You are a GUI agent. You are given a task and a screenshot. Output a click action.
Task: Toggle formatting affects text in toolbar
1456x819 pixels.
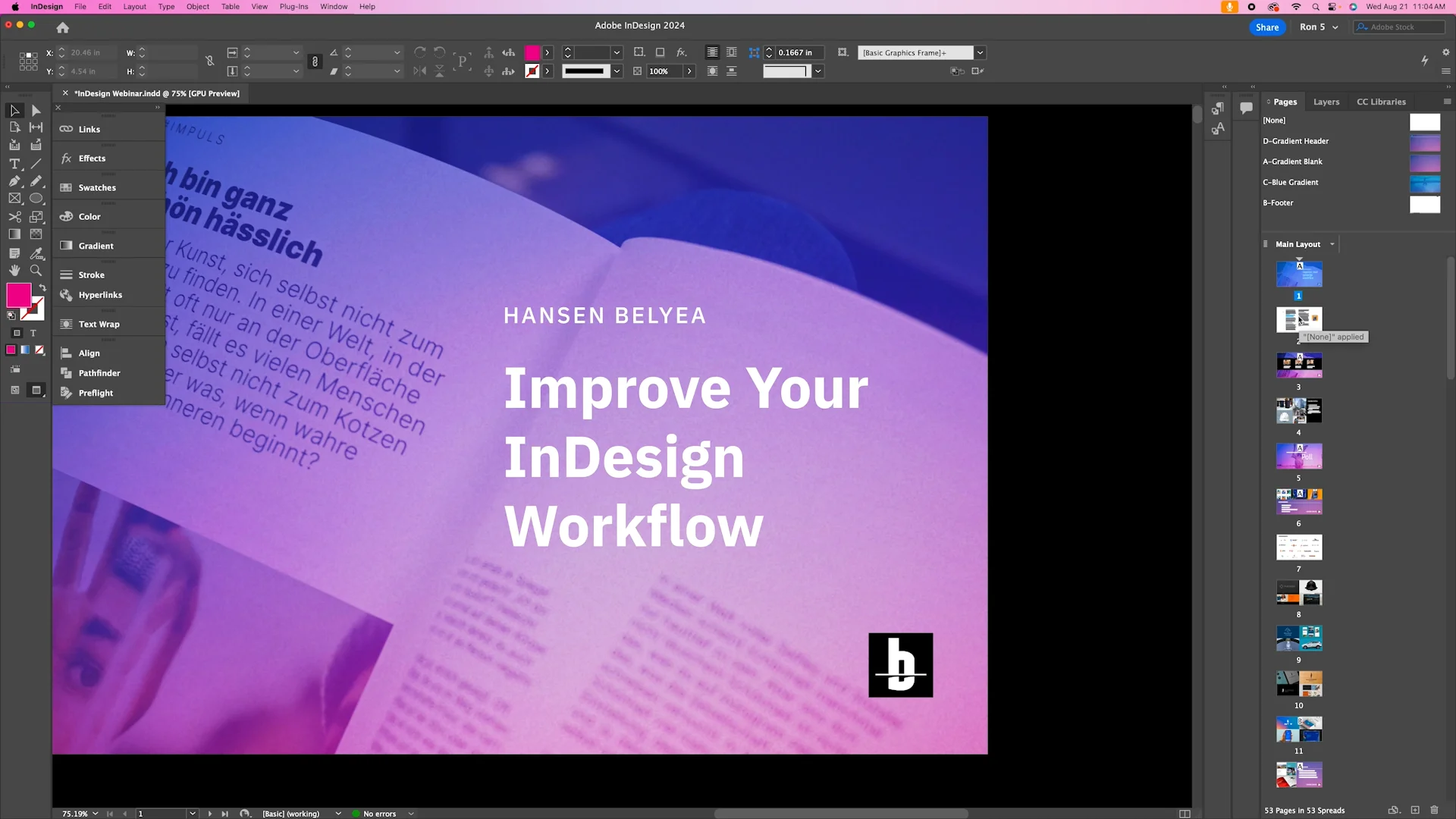tap(33, 333)
